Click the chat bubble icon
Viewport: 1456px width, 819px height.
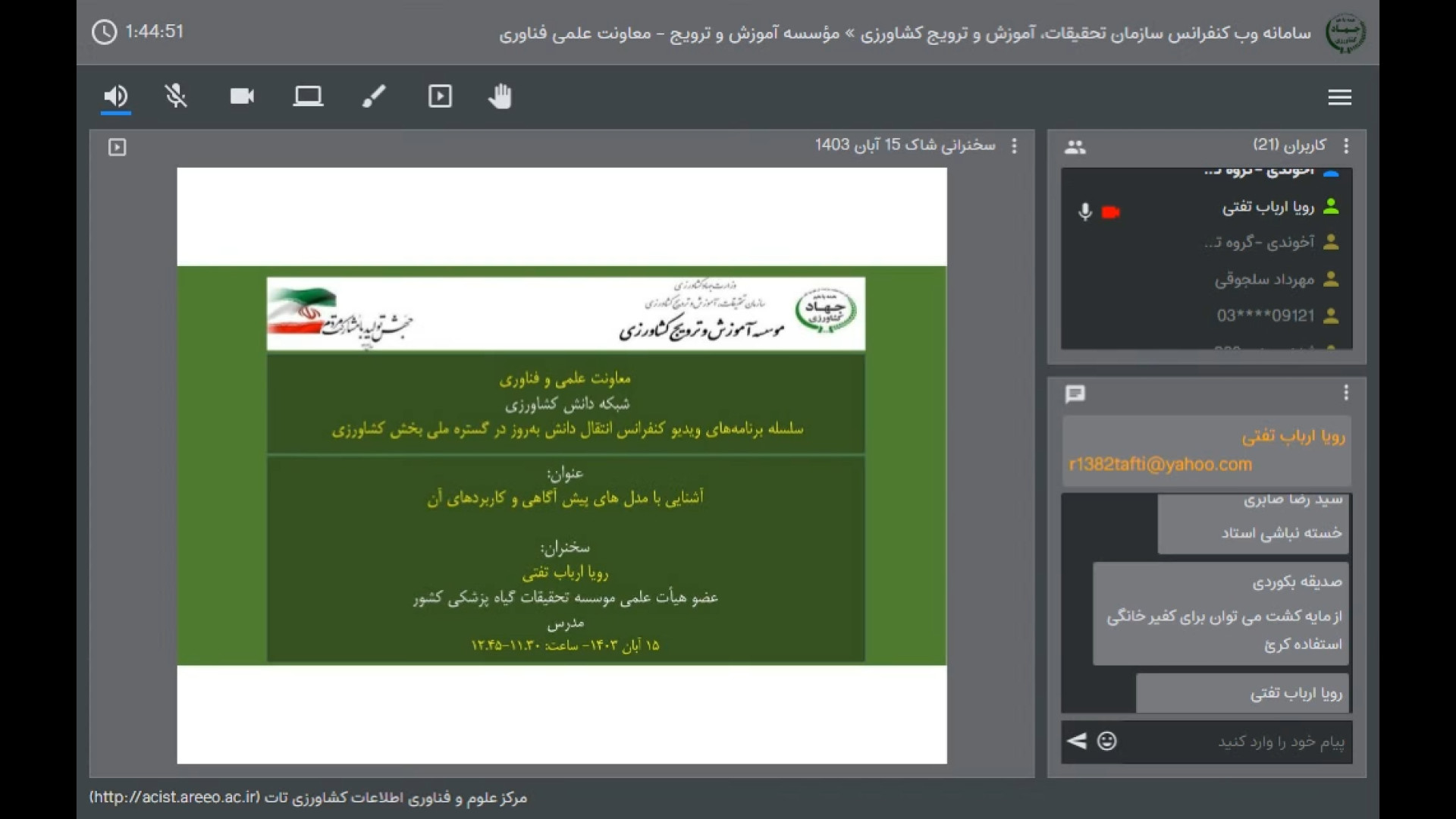coord(1075,394)
